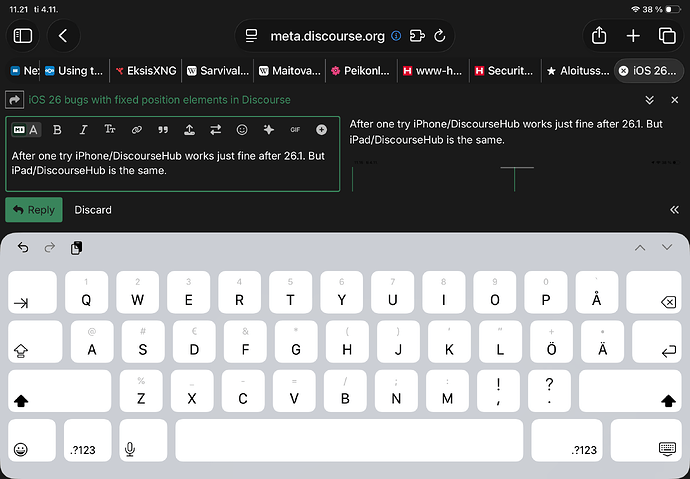Switch to the www-h... tab
This screenshot has width=690, height=479.
pos(433,71)
